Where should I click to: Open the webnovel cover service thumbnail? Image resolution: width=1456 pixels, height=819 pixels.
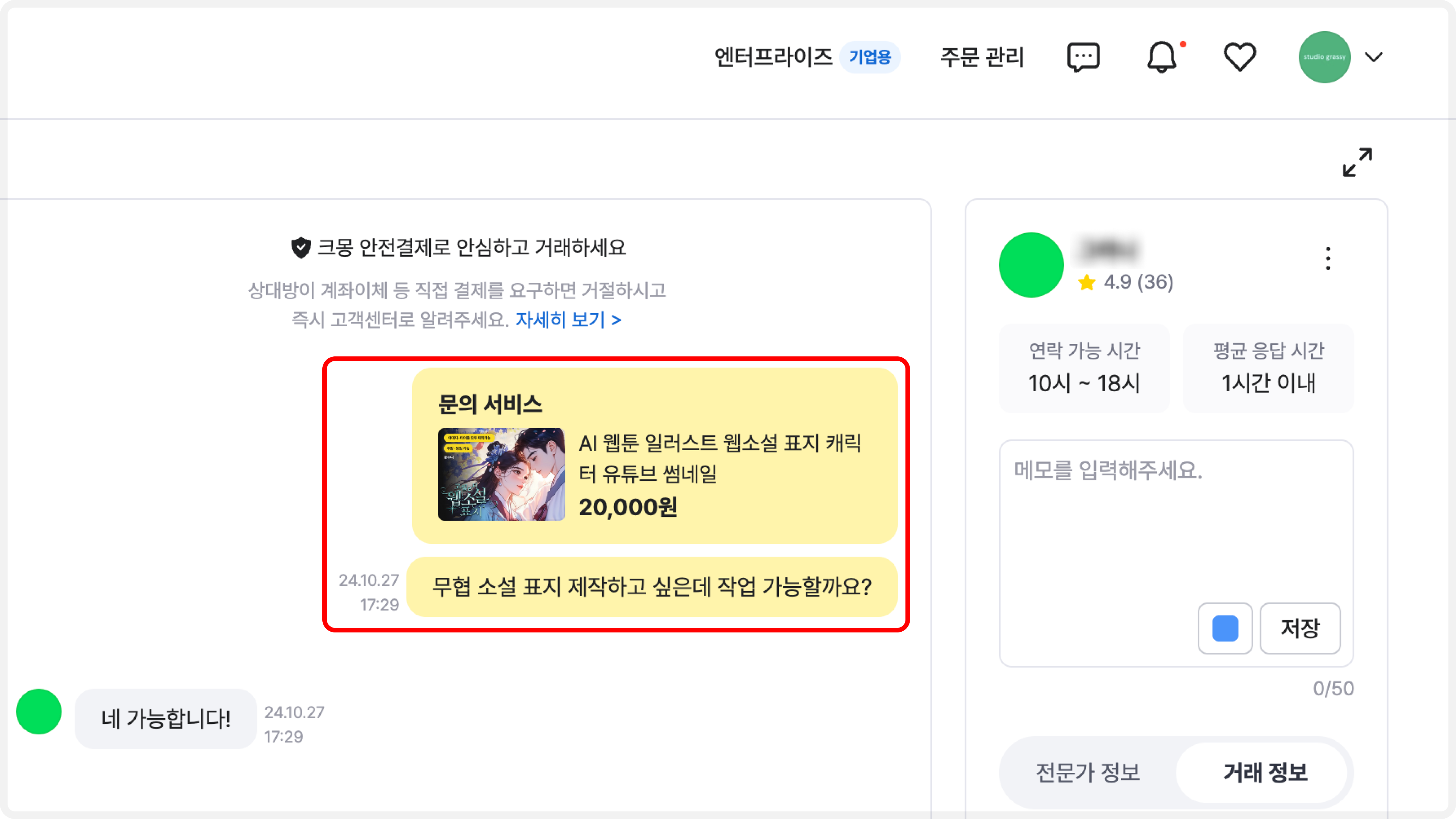pyautogui.click(x=501, y=474)
